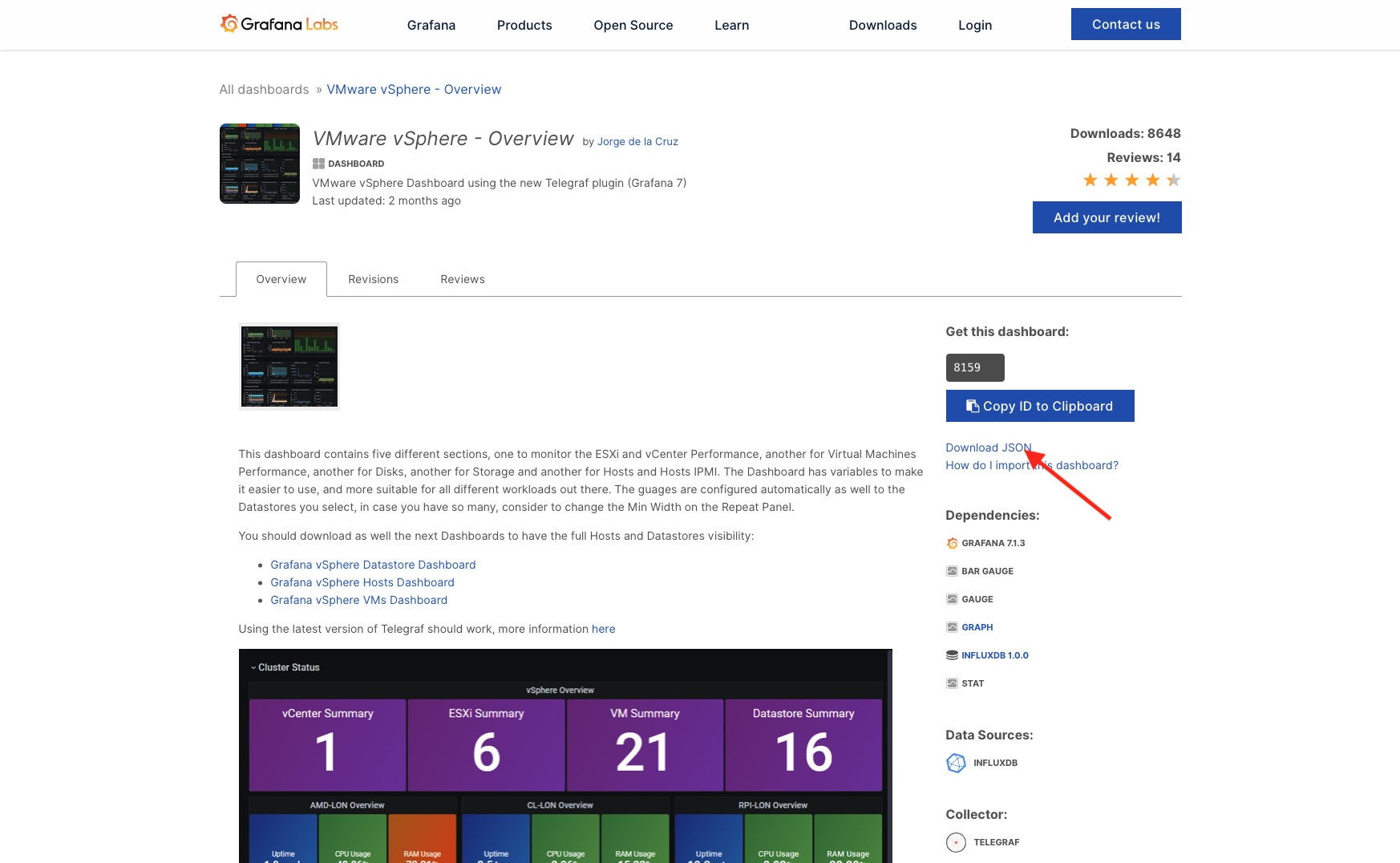Viewport: 1400px width, 863px height.
Task: Click the dashboard ID 8159 field
Action: click(x=975, y=367)
